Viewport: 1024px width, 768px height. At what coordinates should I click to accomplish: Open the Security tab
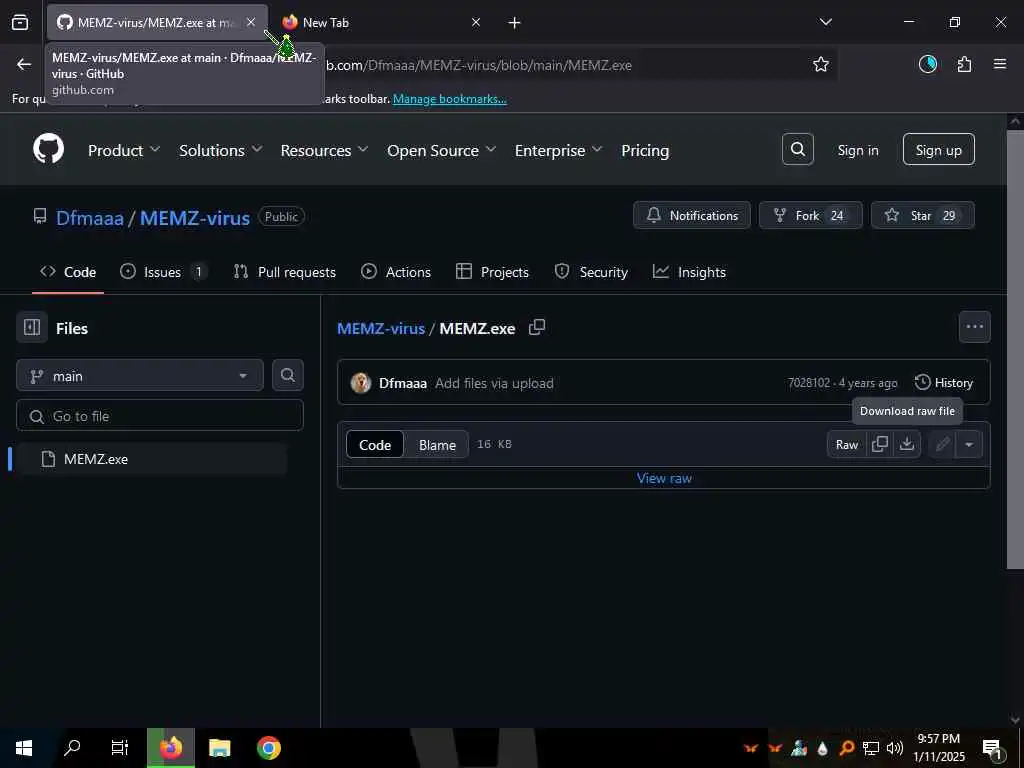pyautogui.click(x=591, y=272)
